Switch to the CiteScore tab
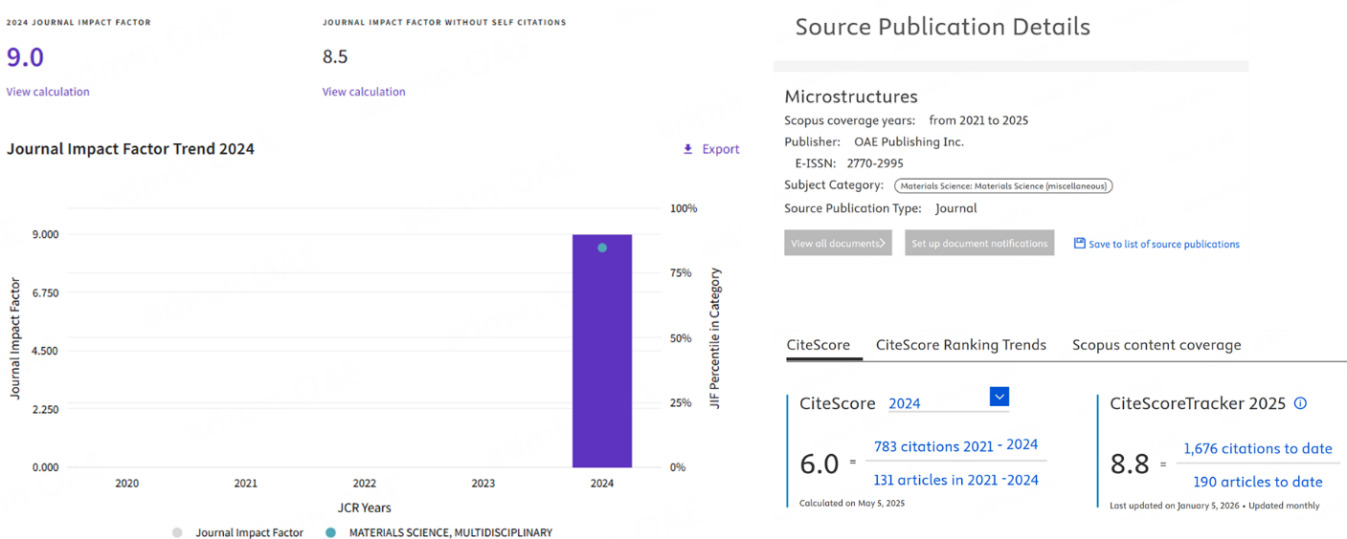 point(818,345)
